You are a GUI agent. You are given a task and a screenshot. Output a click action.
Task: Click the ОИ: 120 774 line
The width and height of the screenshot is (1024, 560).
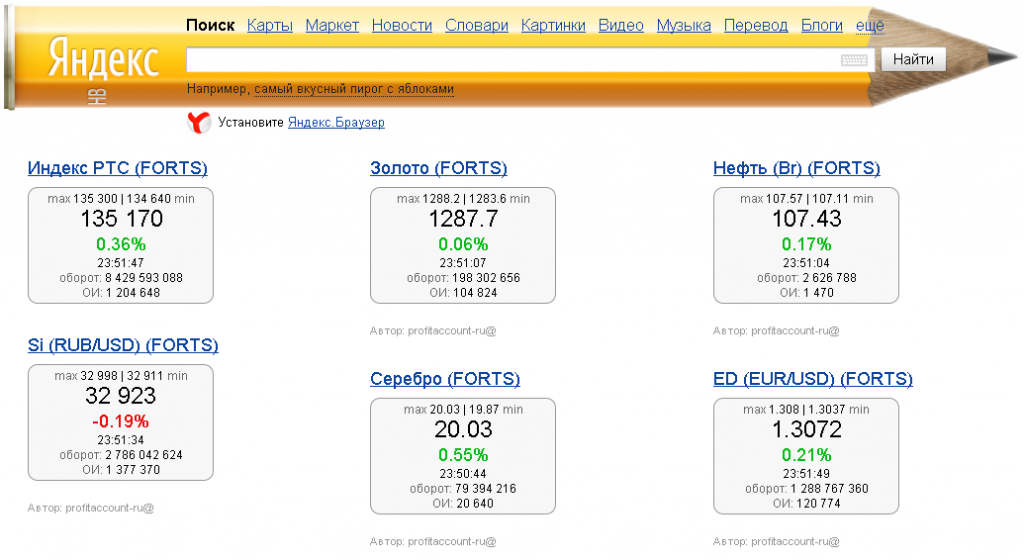pyautogui.click(x=807, y=504)
